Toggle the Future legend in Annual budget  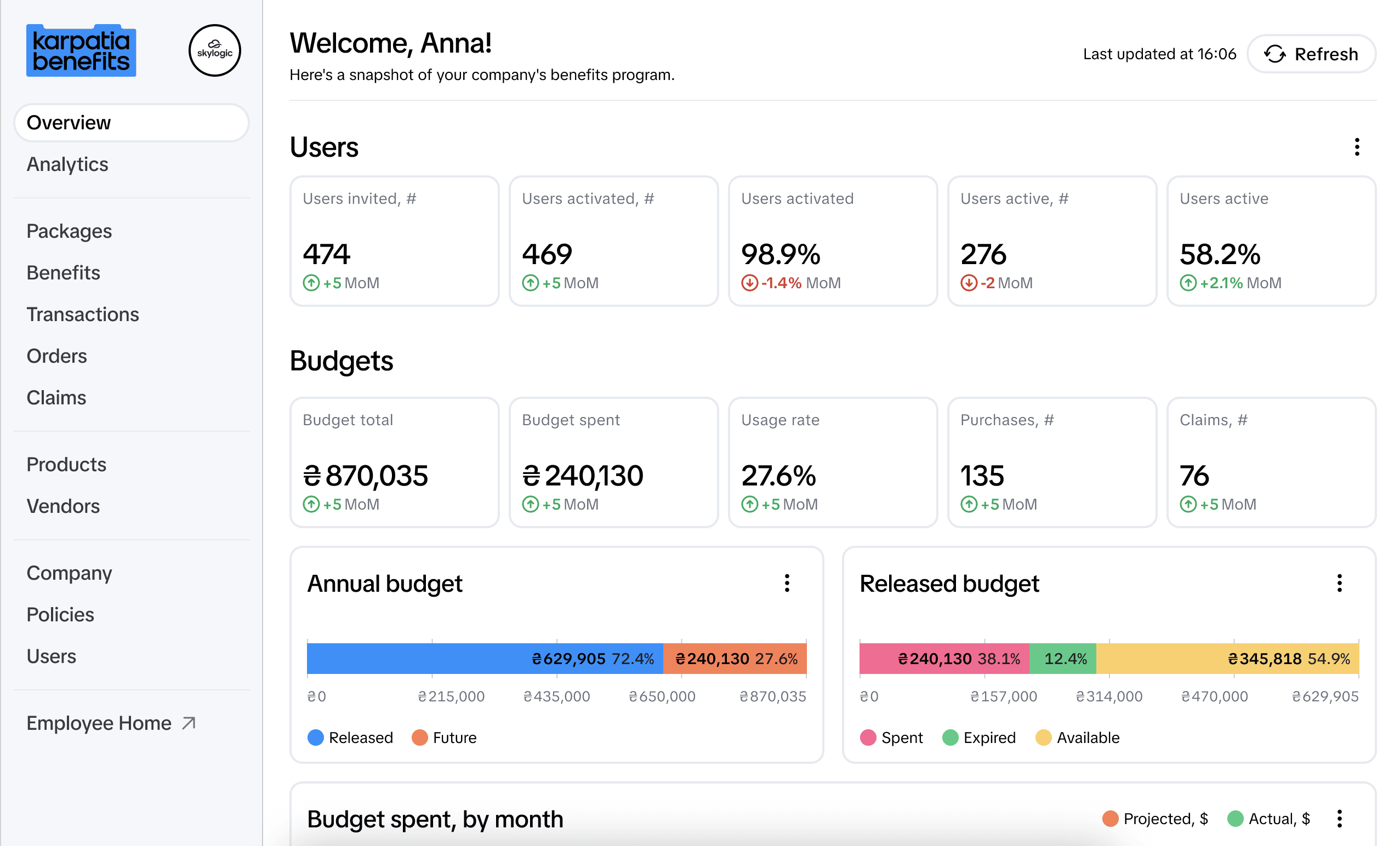[x=445, y=738]
